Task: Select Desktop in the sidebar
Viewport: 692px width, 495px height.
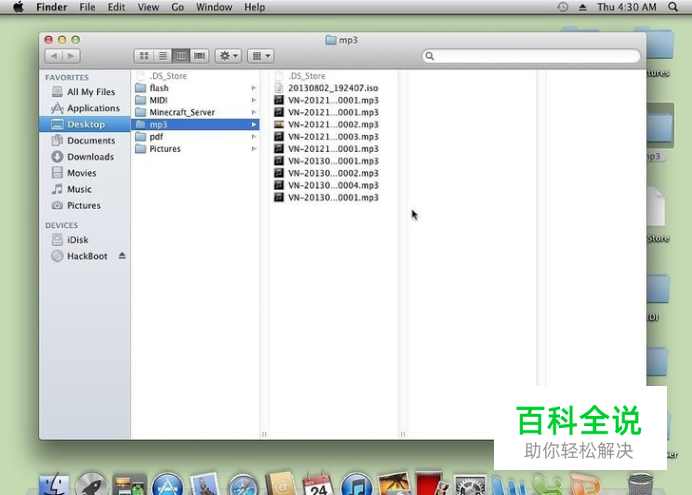Action: 84,124
